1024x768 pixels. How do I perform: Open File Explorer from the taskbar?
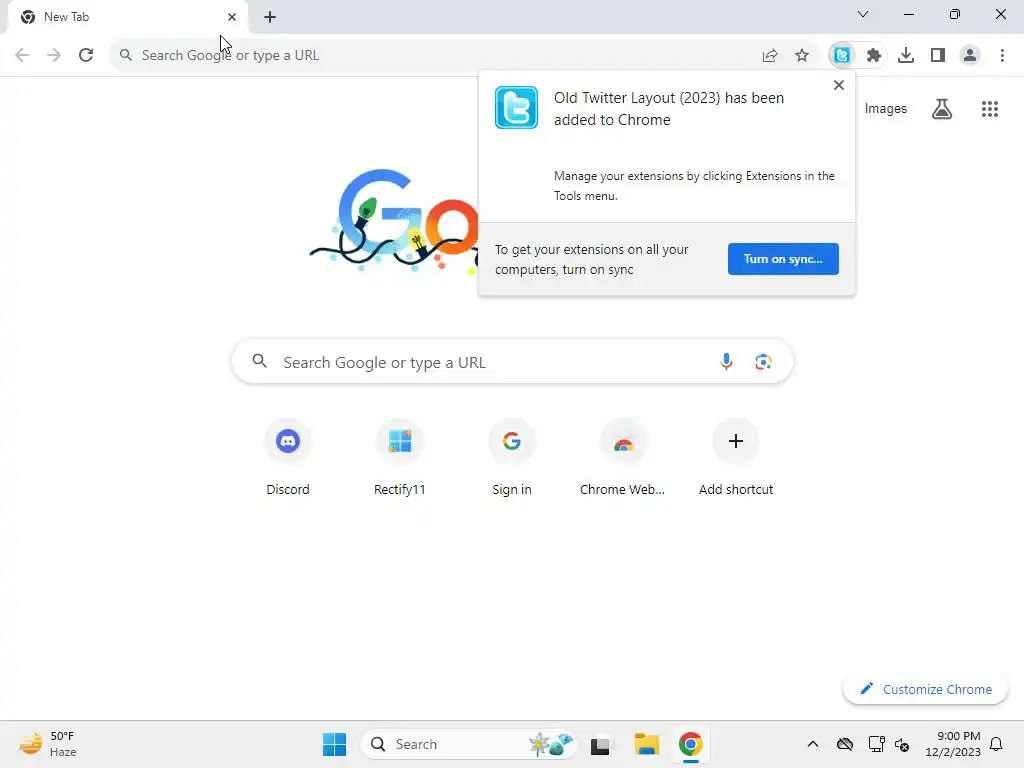tap(647, 744)
